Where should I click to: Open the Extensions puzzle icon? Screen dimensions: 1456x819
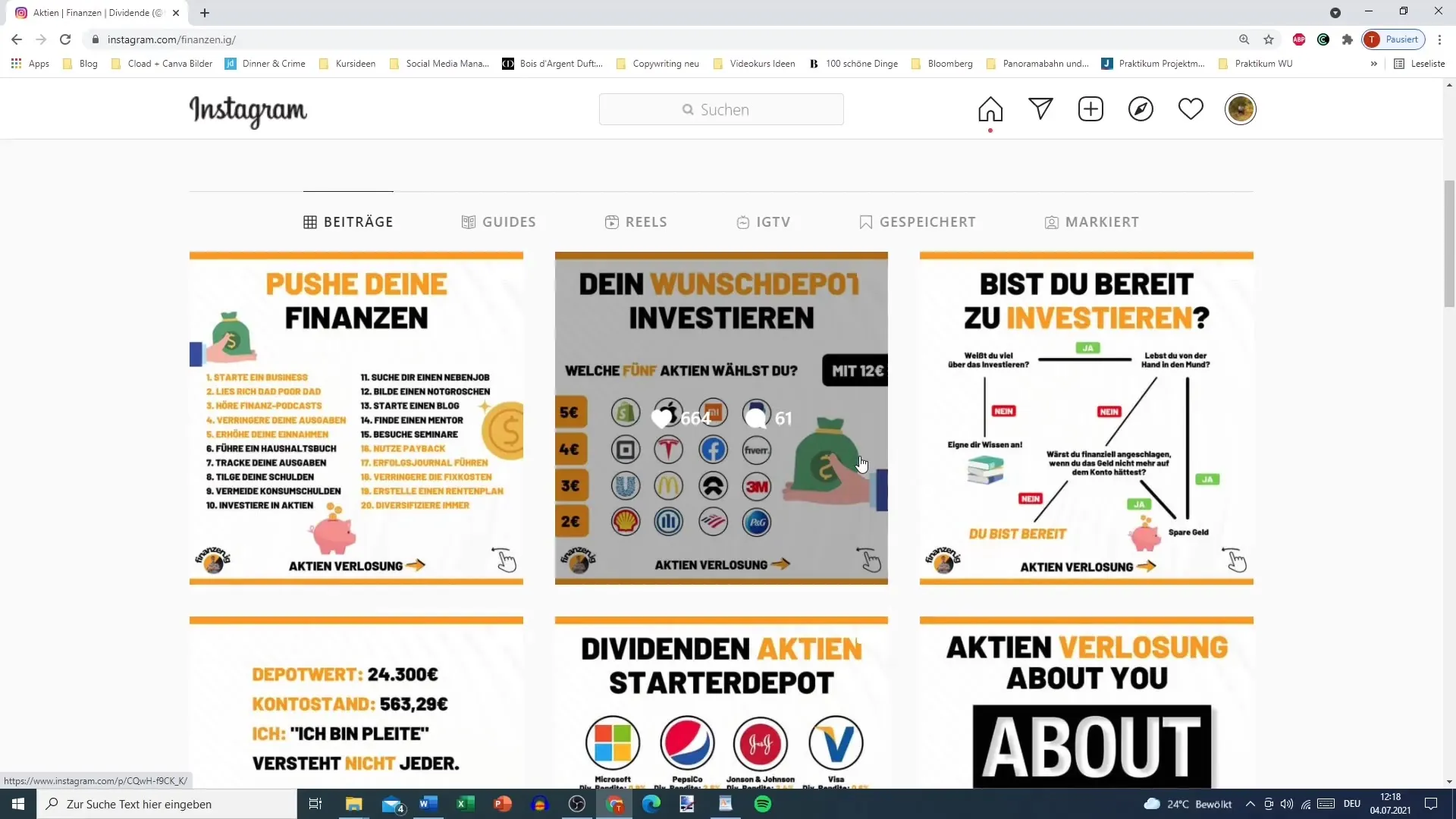1348,39
